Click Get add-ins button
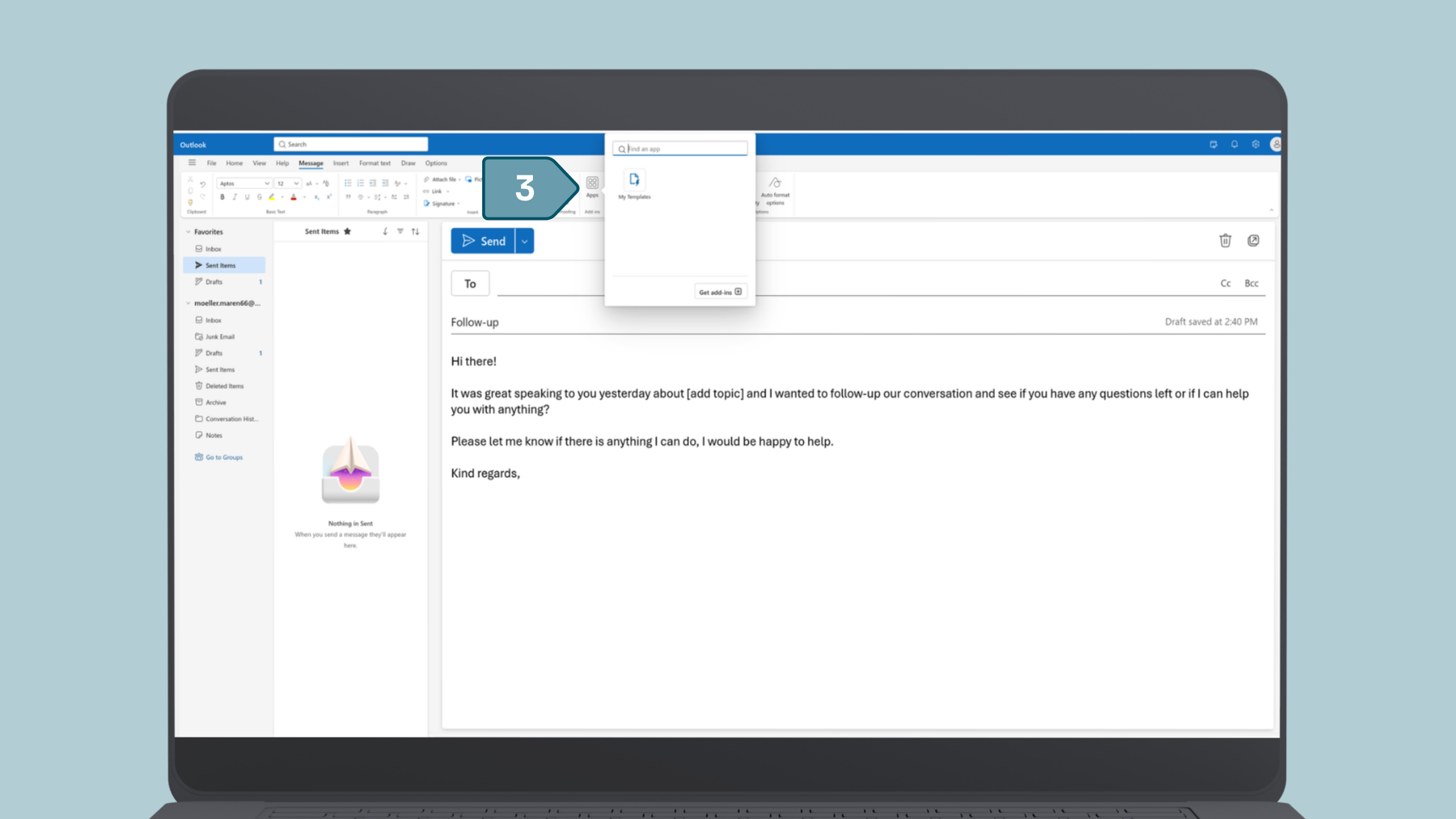 pos(720,292)
